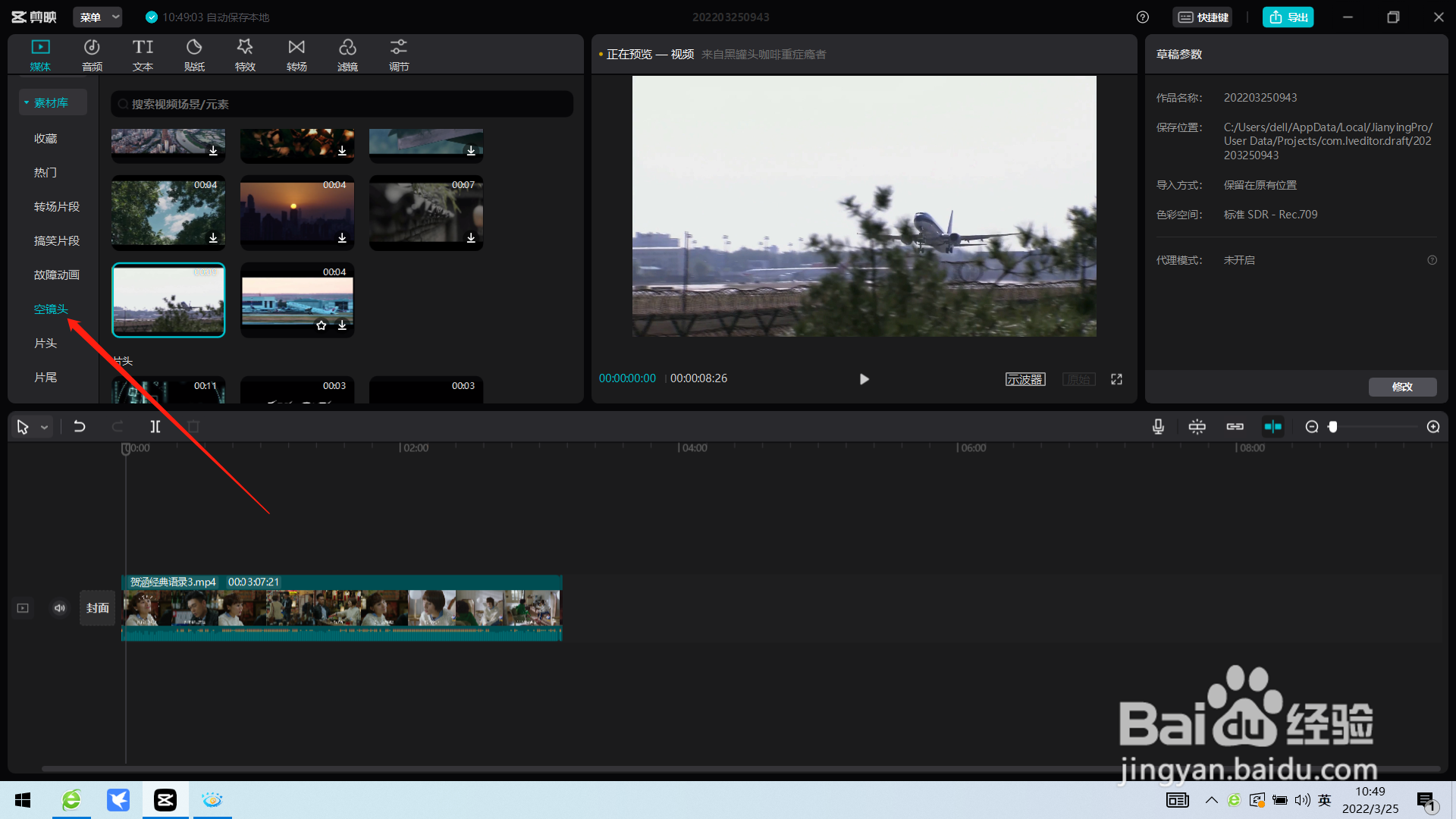Image resolution: width=1456 pixels, height=819 pixels.
Task: Toggle the preview axis snap icon
Action: pos(1272,427)
